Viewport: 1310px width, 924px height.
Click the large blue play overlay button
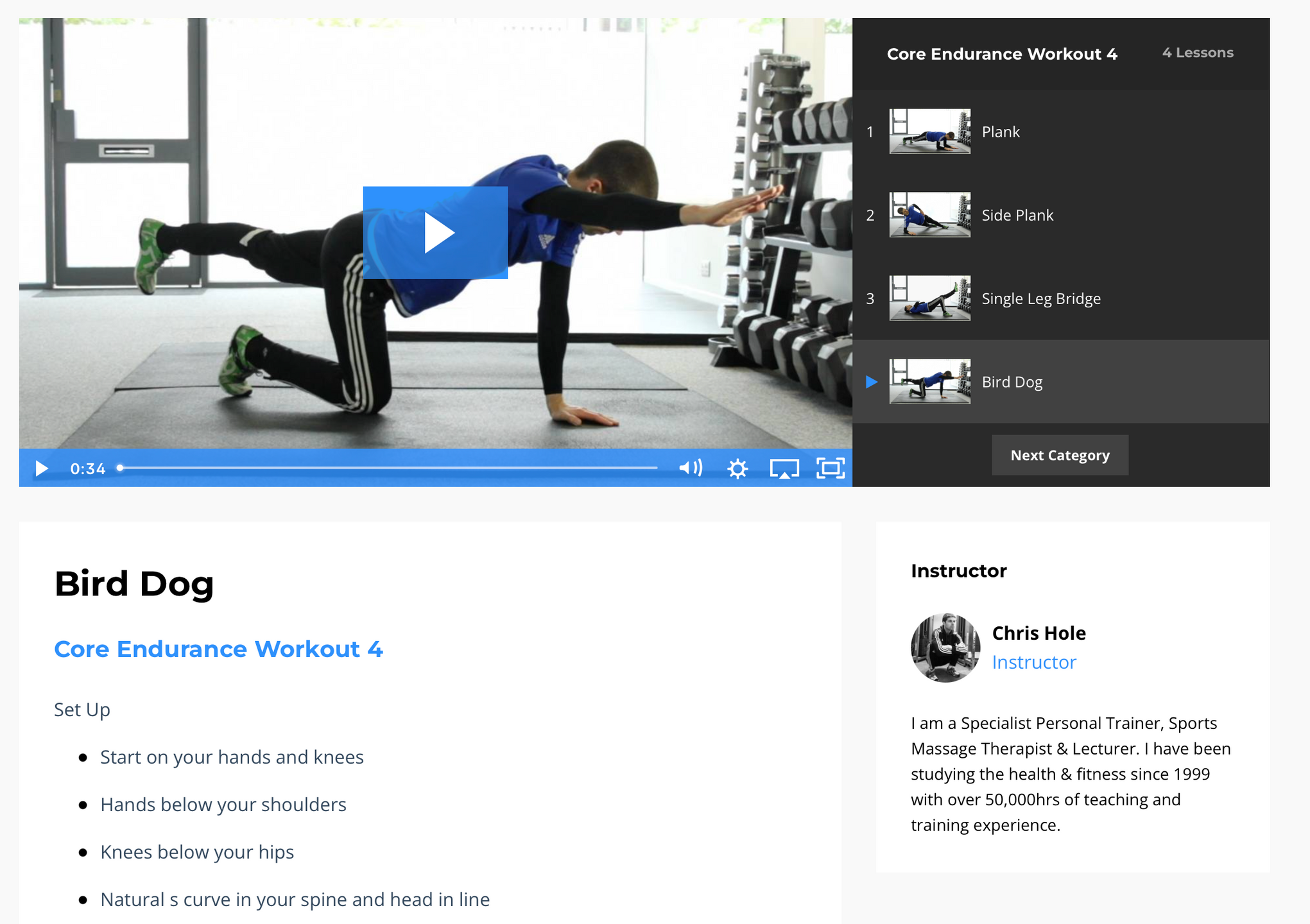coord(435,232)
